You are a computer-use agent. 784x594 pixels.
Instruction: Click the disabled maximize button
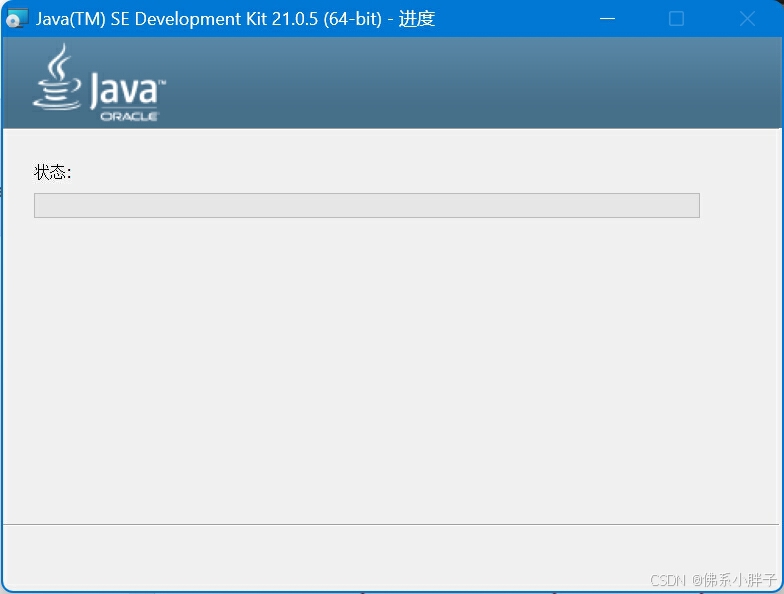676,18
